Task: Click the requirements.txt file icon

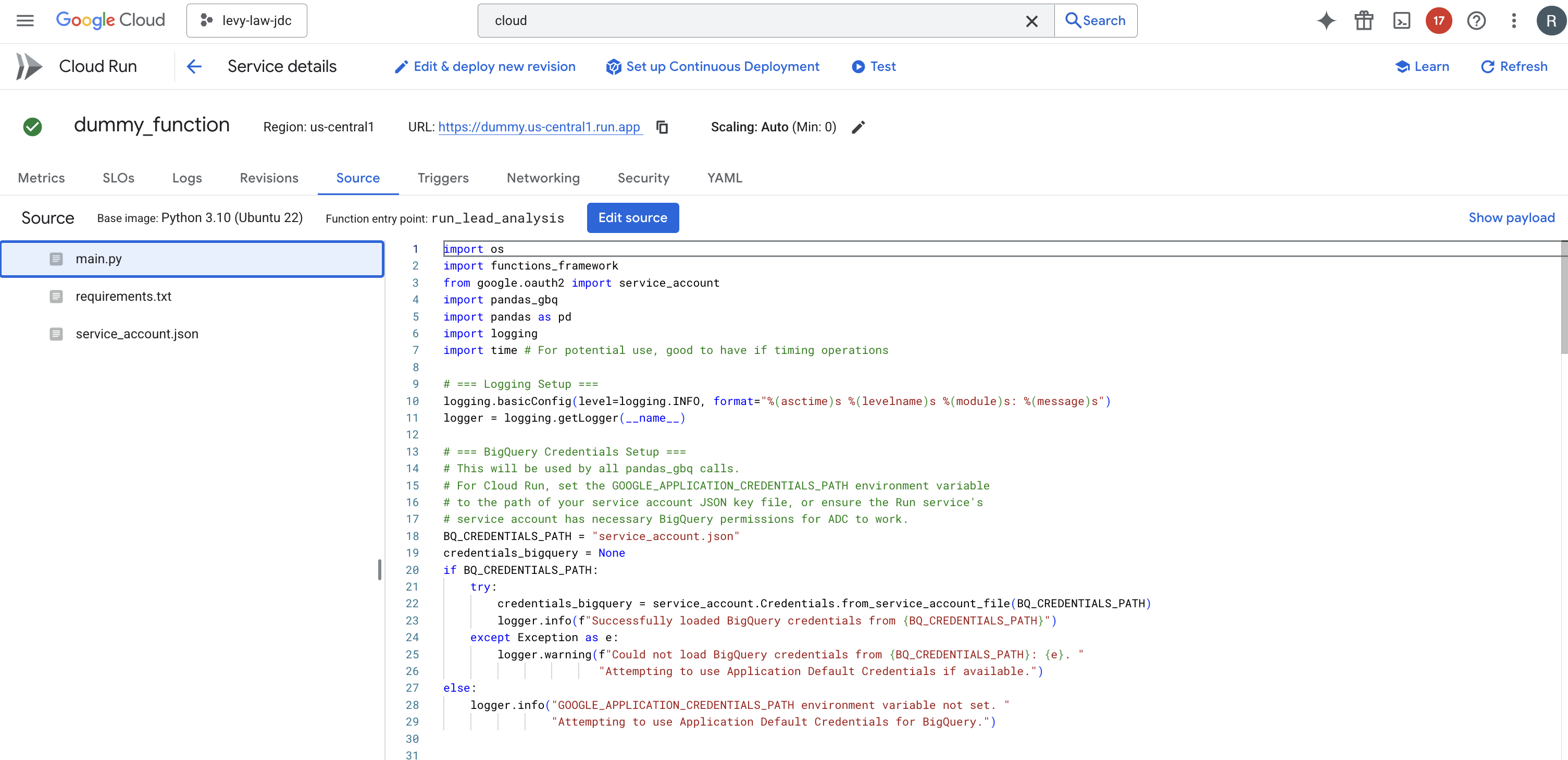Action: (x=56, y=297)
